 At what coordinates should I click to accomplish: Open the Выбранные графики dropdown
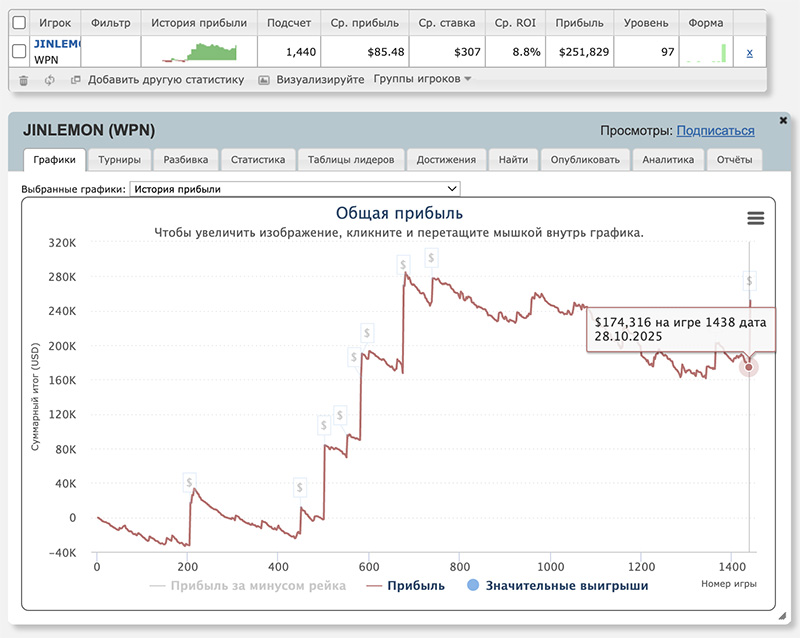[294, 188]
